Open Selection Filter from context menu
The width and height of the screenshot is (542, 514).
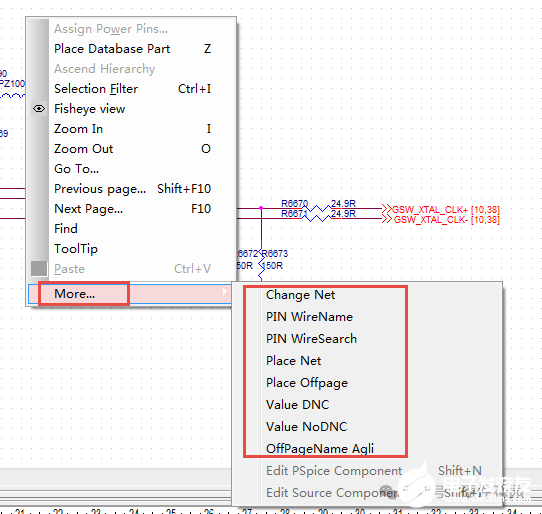click(131, 89)
